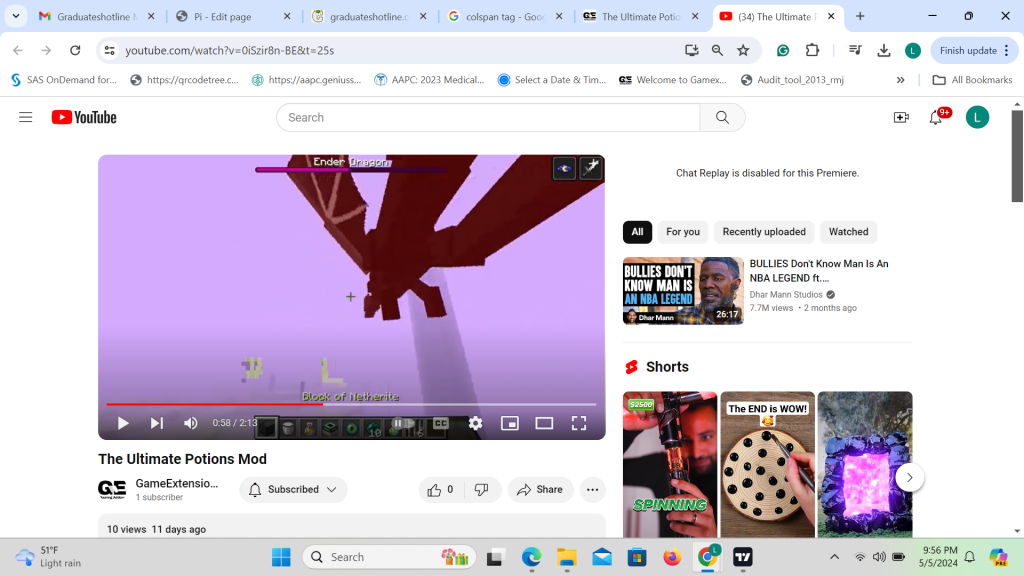Toggle closed captions CC on video
Viewport: 1024px width, 576px height.
click(x=440, y=423)
